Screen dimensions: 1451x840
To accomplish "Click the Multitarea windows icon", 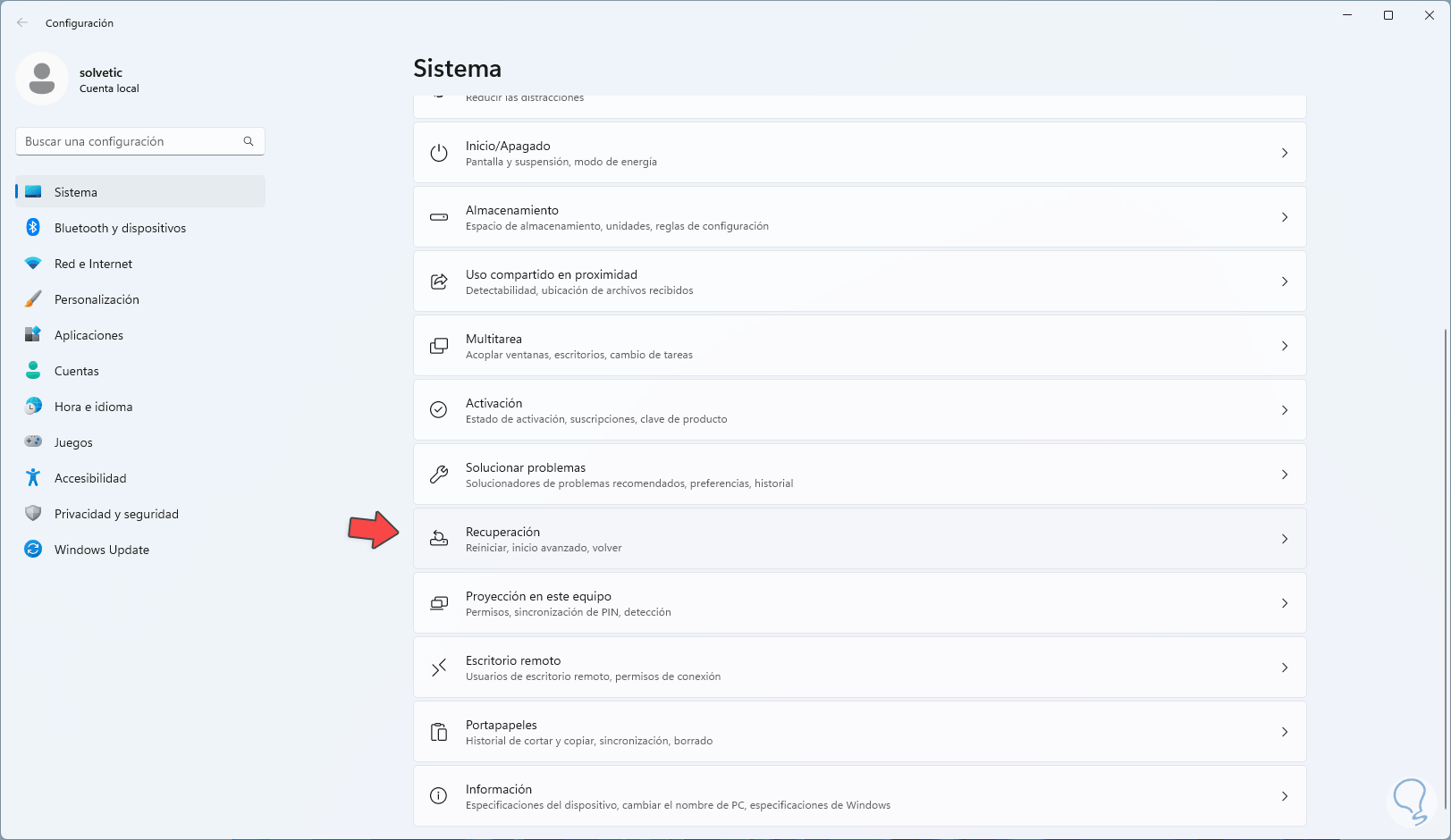I will [x=439, y=346].
